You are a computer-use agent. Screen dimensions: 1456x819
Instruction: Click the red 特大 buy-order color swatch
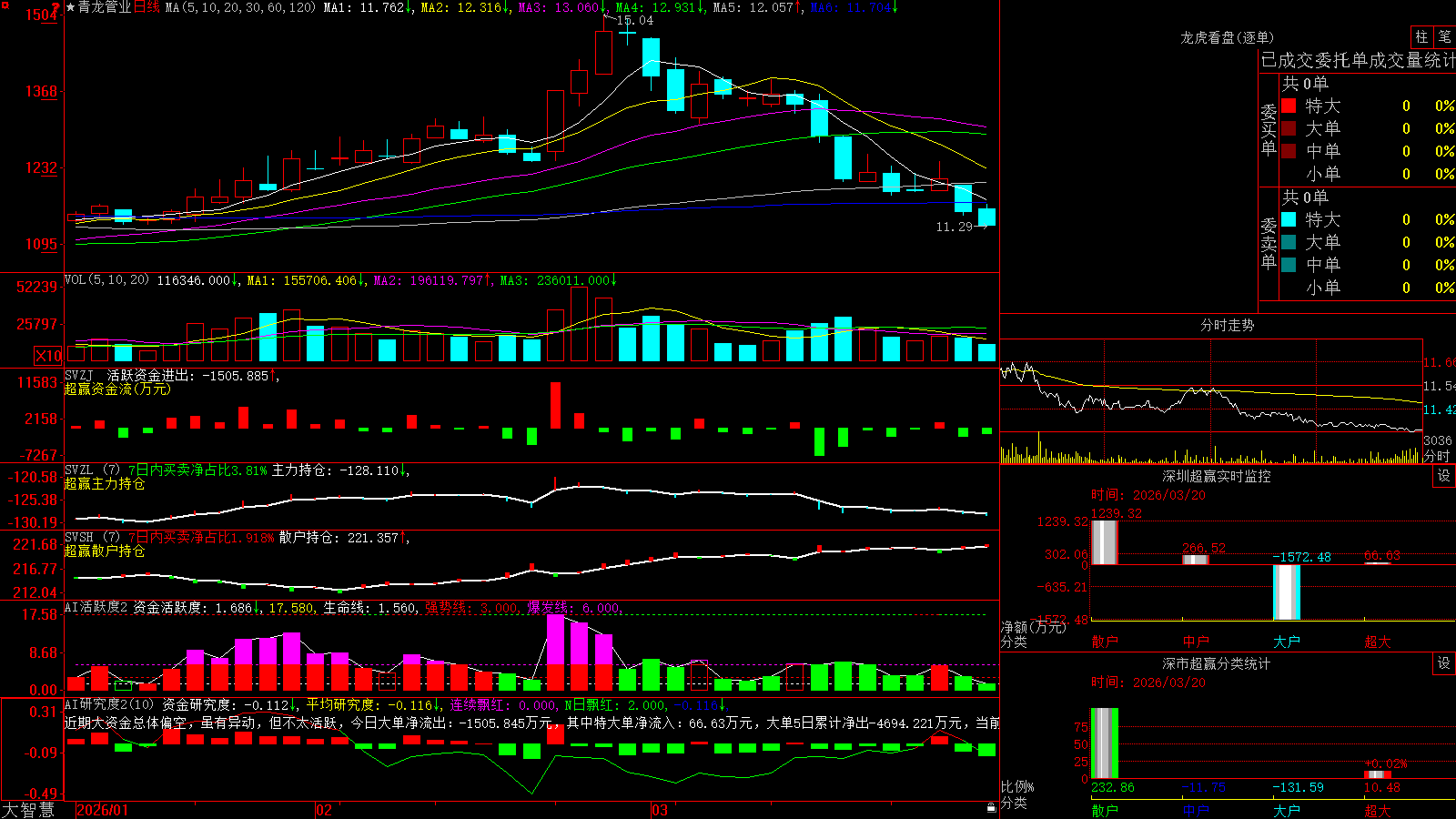pos(1289,106)
